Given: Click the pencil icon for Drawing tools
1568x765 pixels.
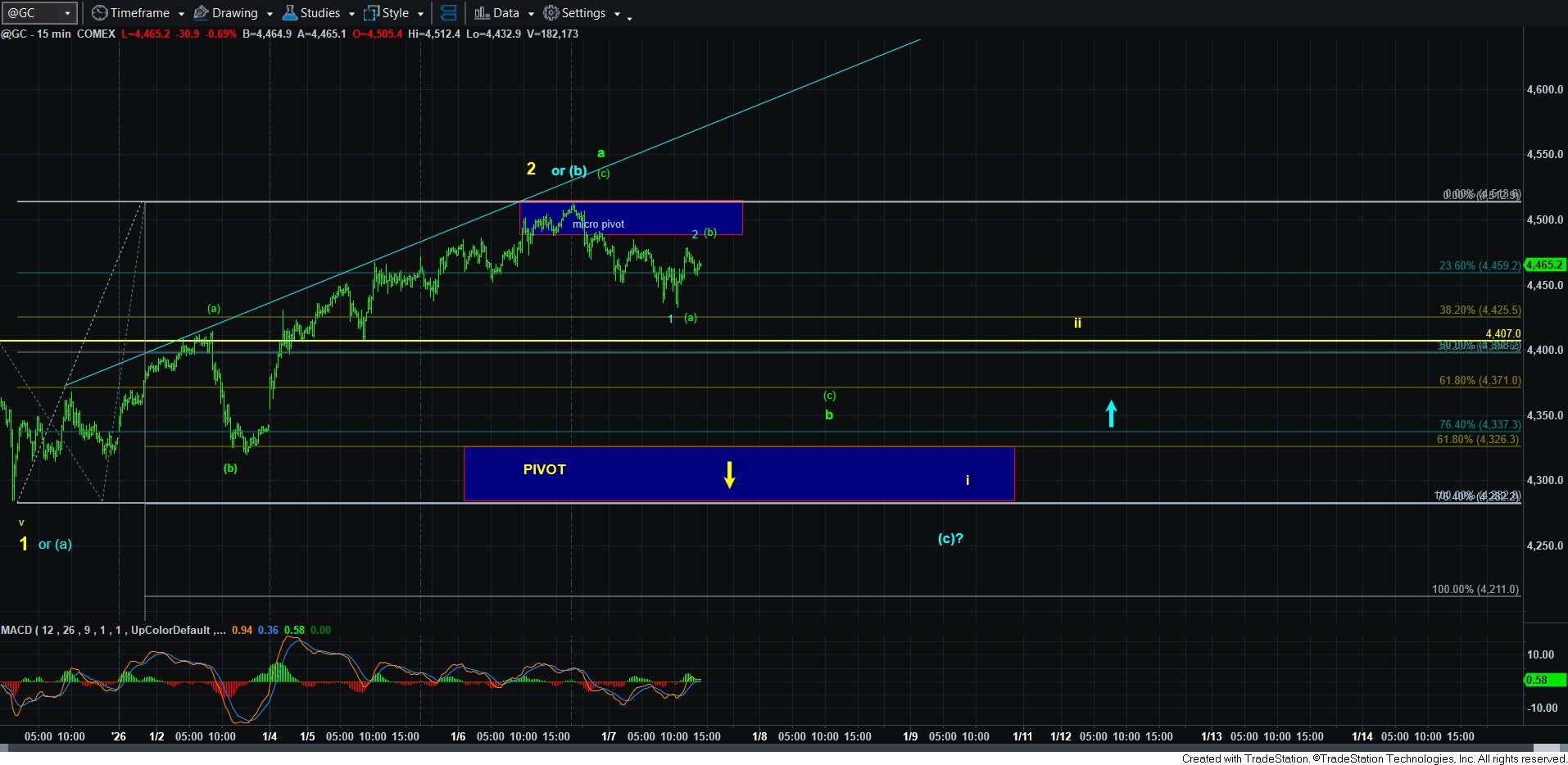Looking at the screenshot, I should click(201, 13).
